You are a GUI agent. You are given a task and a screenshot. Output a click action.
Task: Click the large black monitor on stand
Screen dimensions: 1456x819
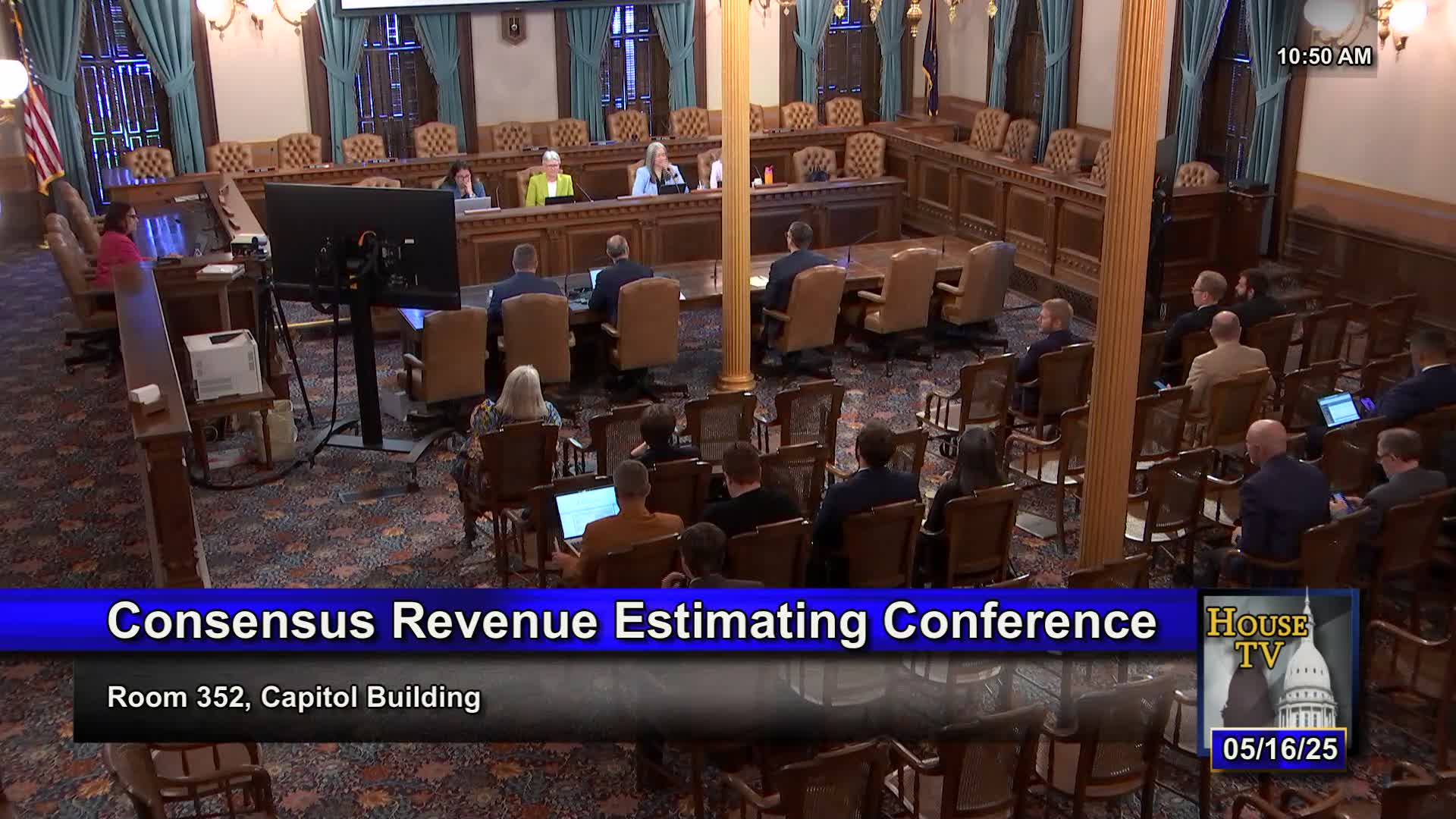pos(362,246)
